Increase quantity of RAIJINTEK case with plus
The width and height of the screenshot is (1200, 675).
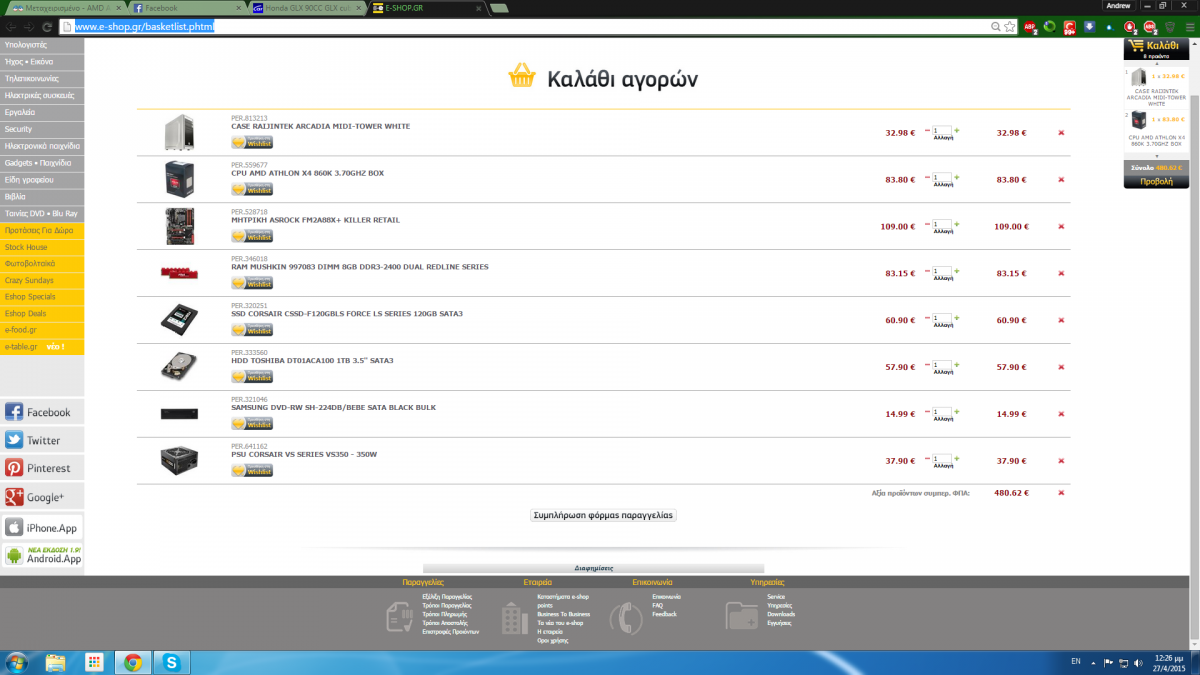point(957,130)
